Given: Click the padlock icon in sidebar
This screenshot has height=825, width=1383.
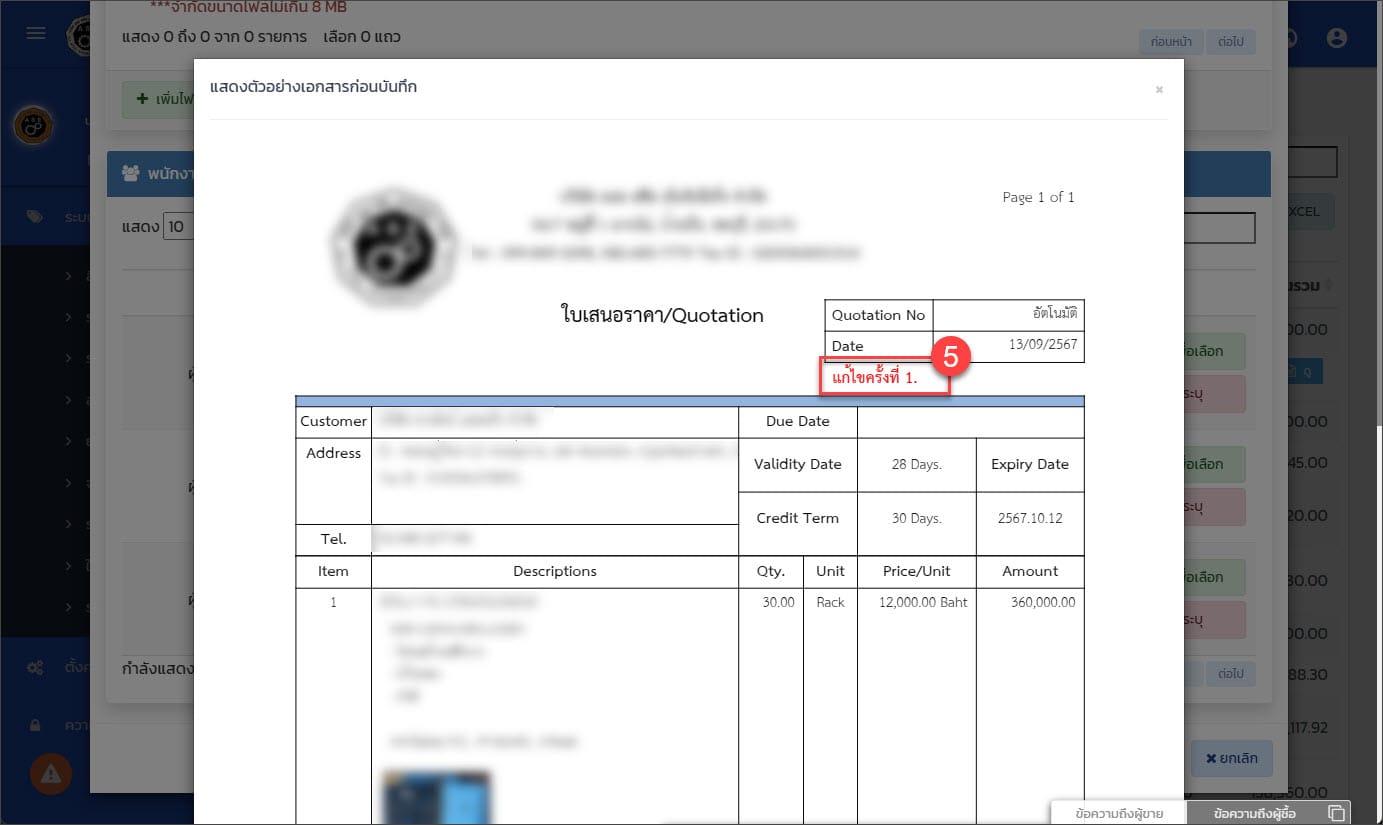Looking at the screenshot, I should [x=35, y=724].
